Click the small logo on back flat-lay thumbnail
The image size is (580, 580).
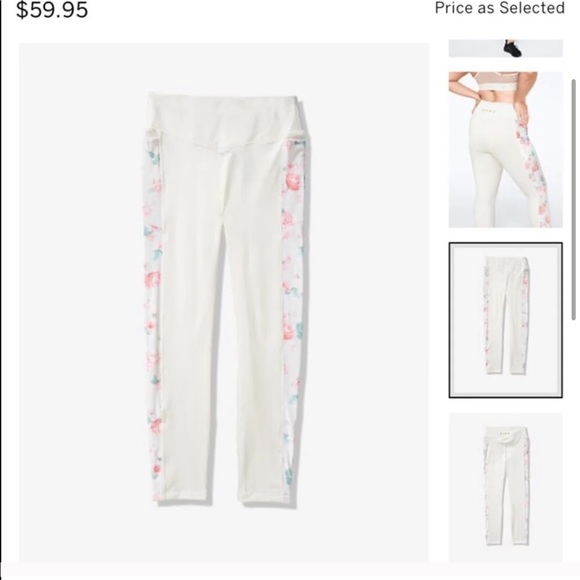[x=506, y=431]
